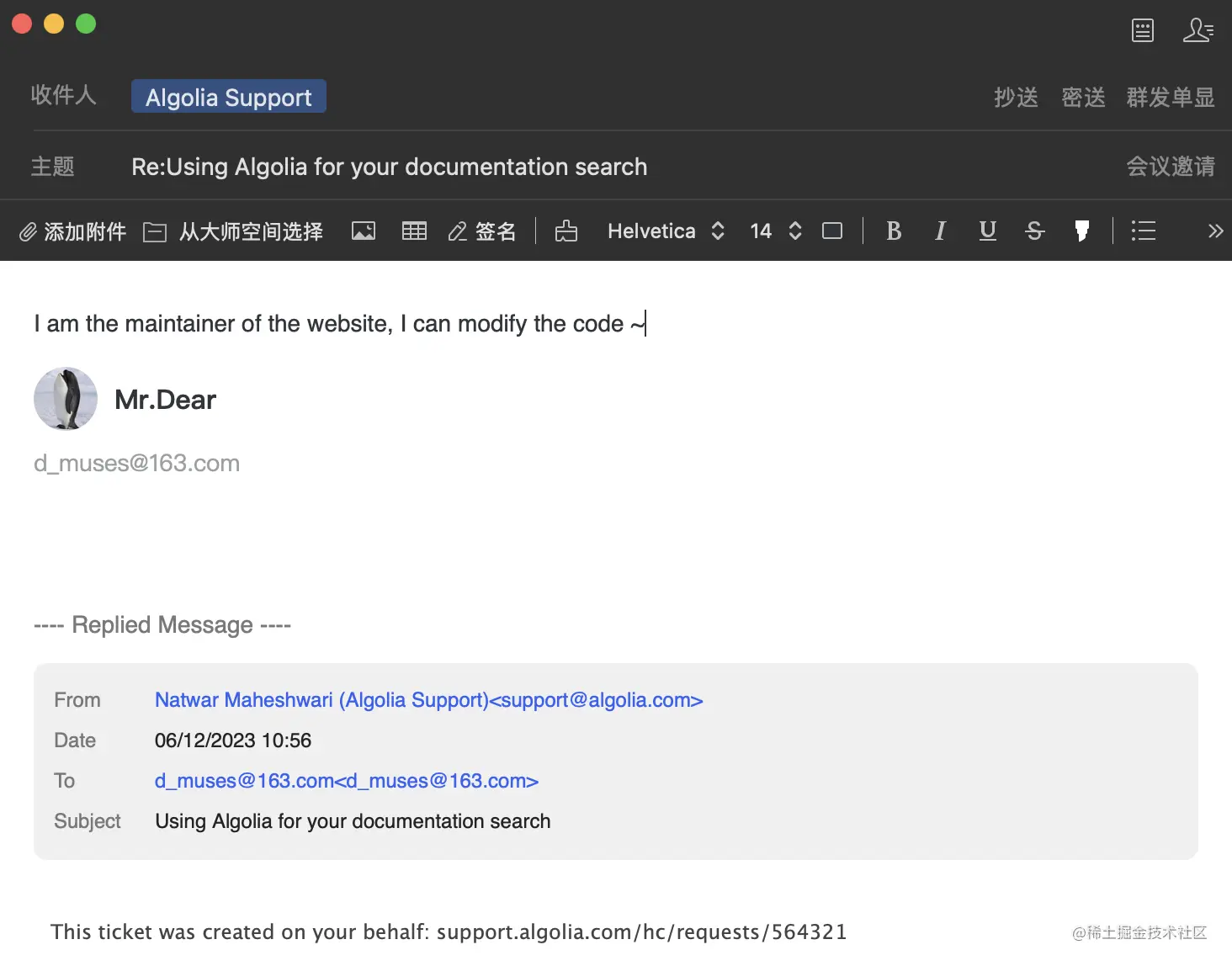The image size is (1232, 966).
Task: Toggle underline formatting
Action: (988, 231)
